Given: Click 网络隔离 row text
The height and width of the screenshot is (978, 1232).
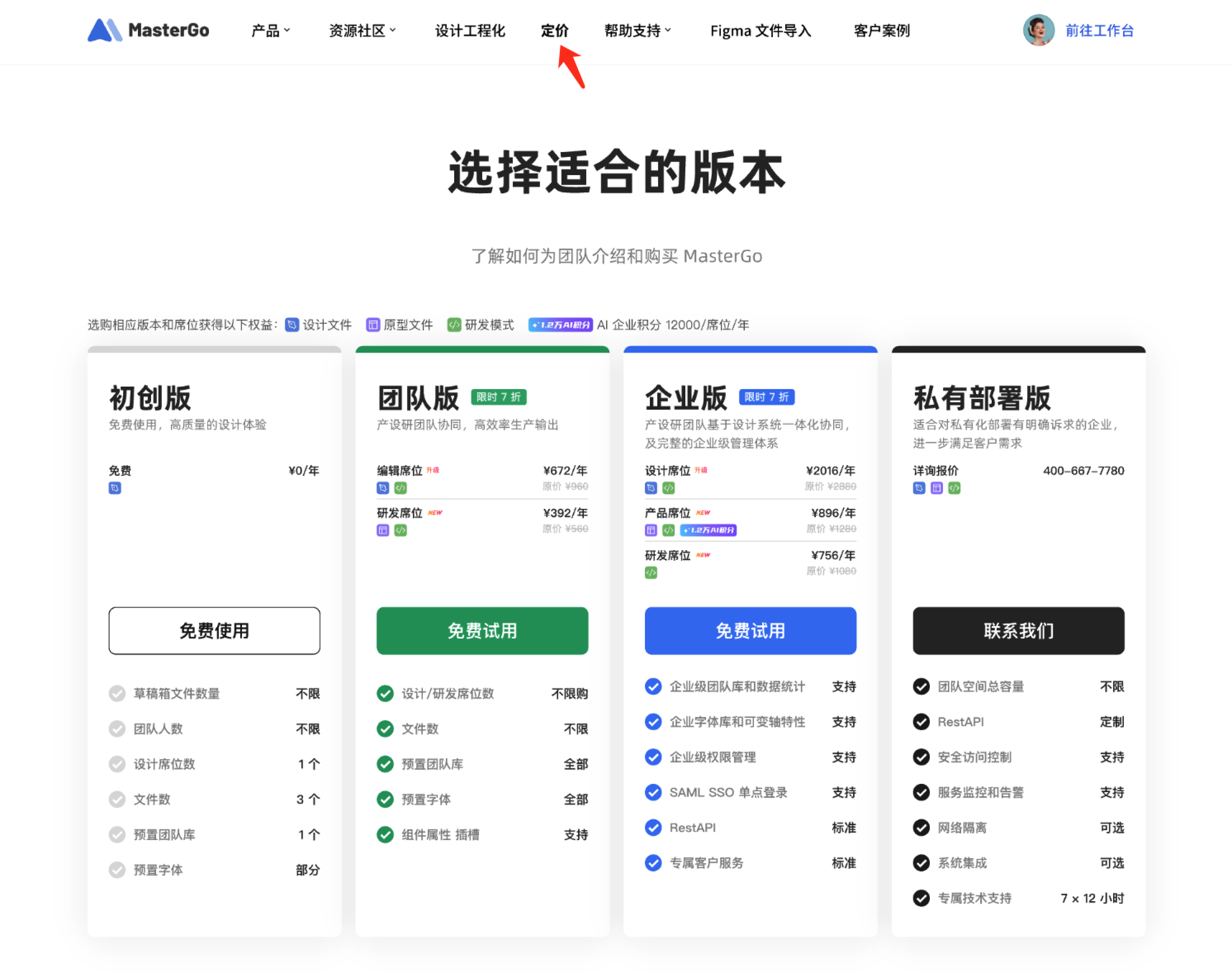Looking at the screenshot, I should pyautogui.click(x=962, y=828).
